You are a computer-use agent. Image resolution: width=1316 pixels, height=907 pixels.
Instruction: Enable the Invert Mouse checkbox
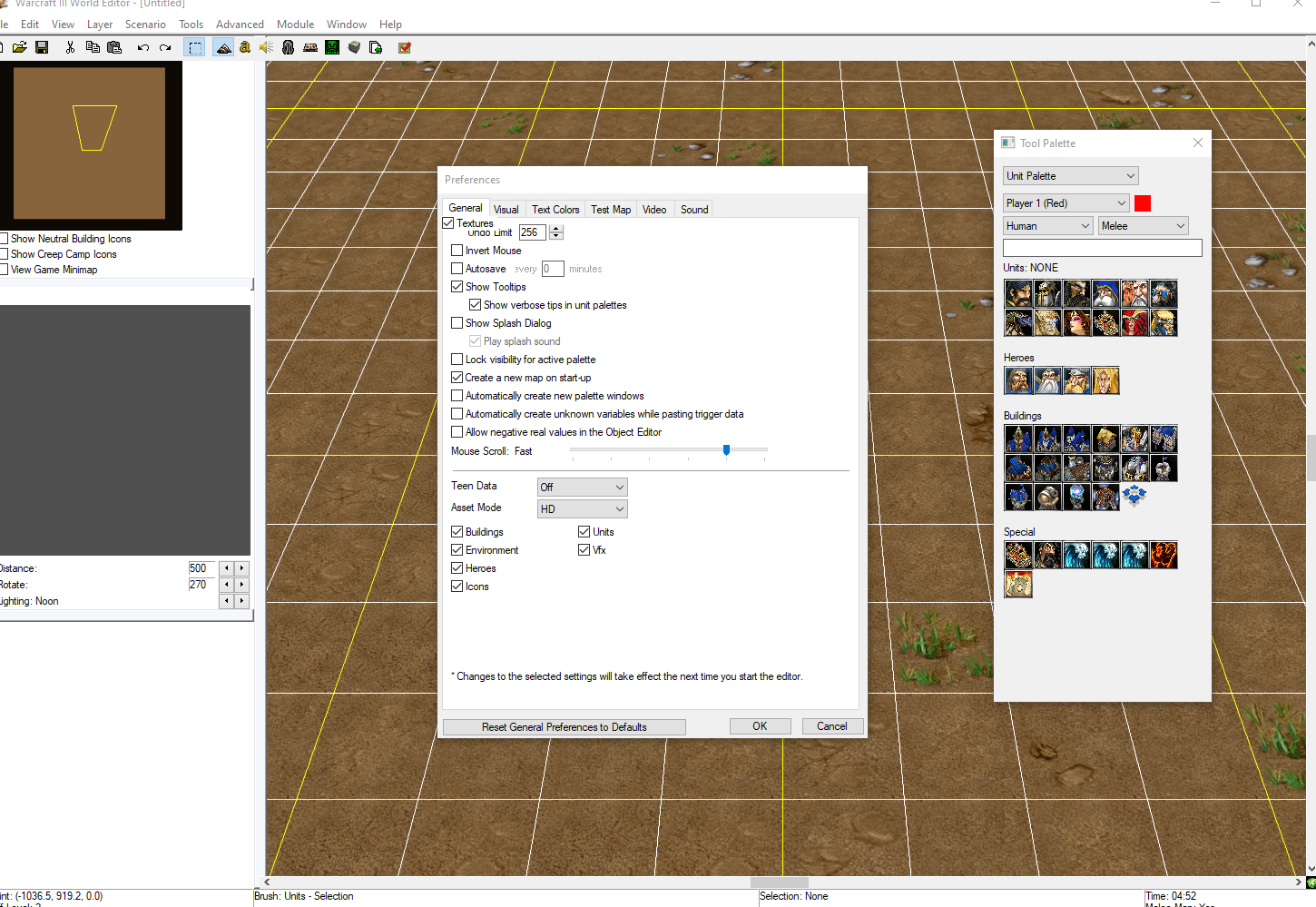457,251
